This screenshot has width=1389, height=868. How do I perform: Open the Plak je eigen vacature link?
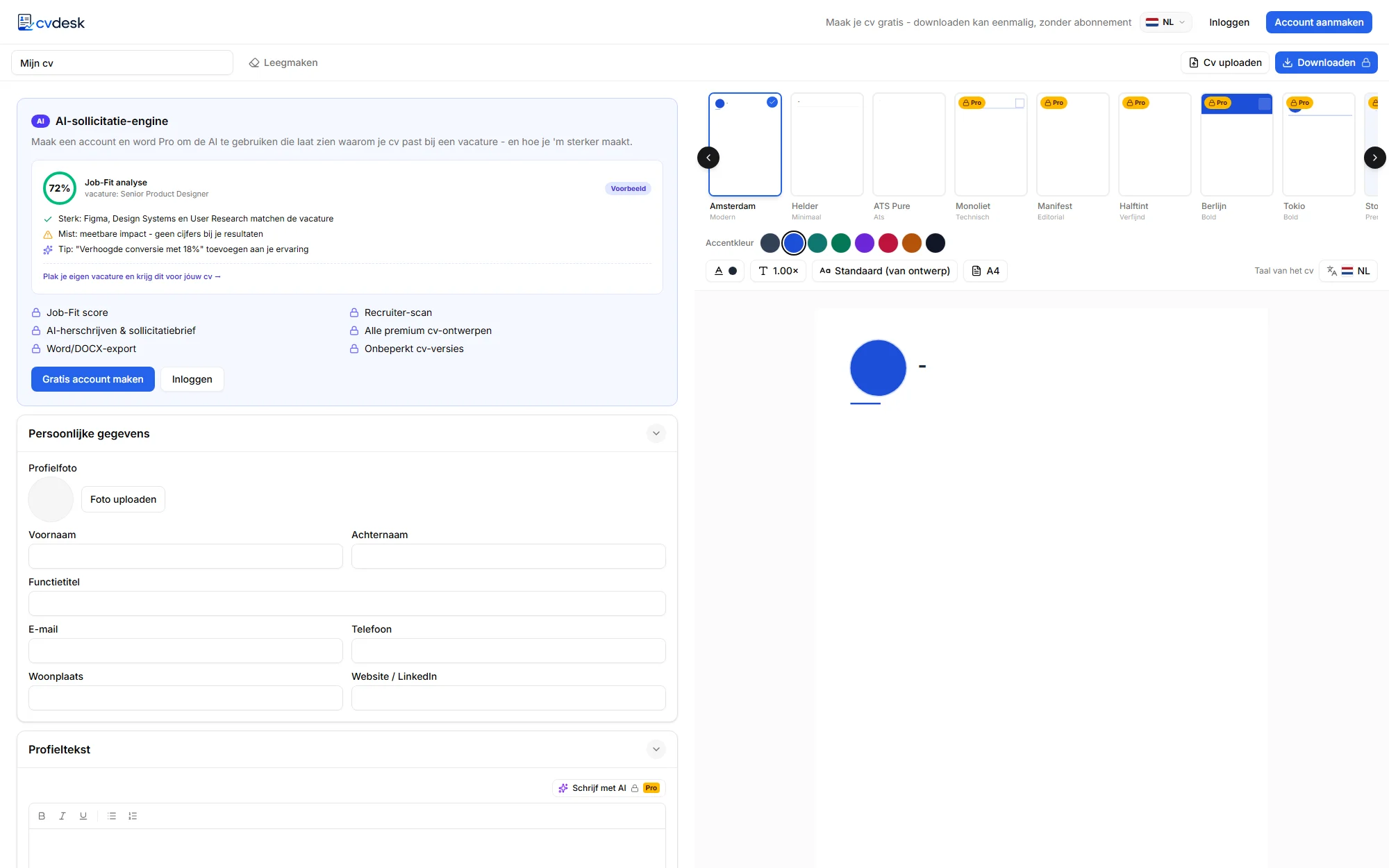[131, 276]
